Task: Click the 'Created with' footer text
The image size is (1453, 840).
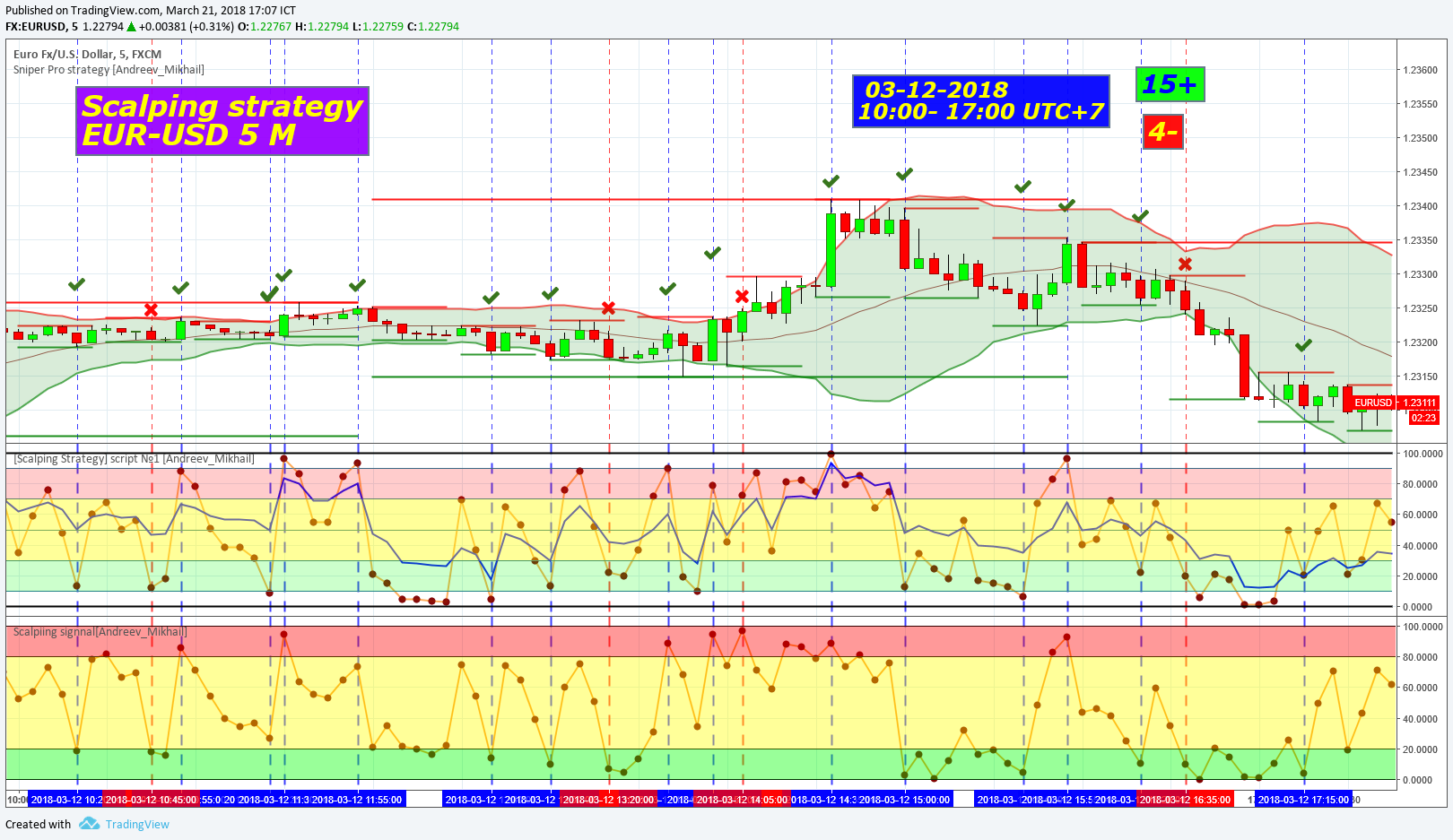Action: coord(39,824)
